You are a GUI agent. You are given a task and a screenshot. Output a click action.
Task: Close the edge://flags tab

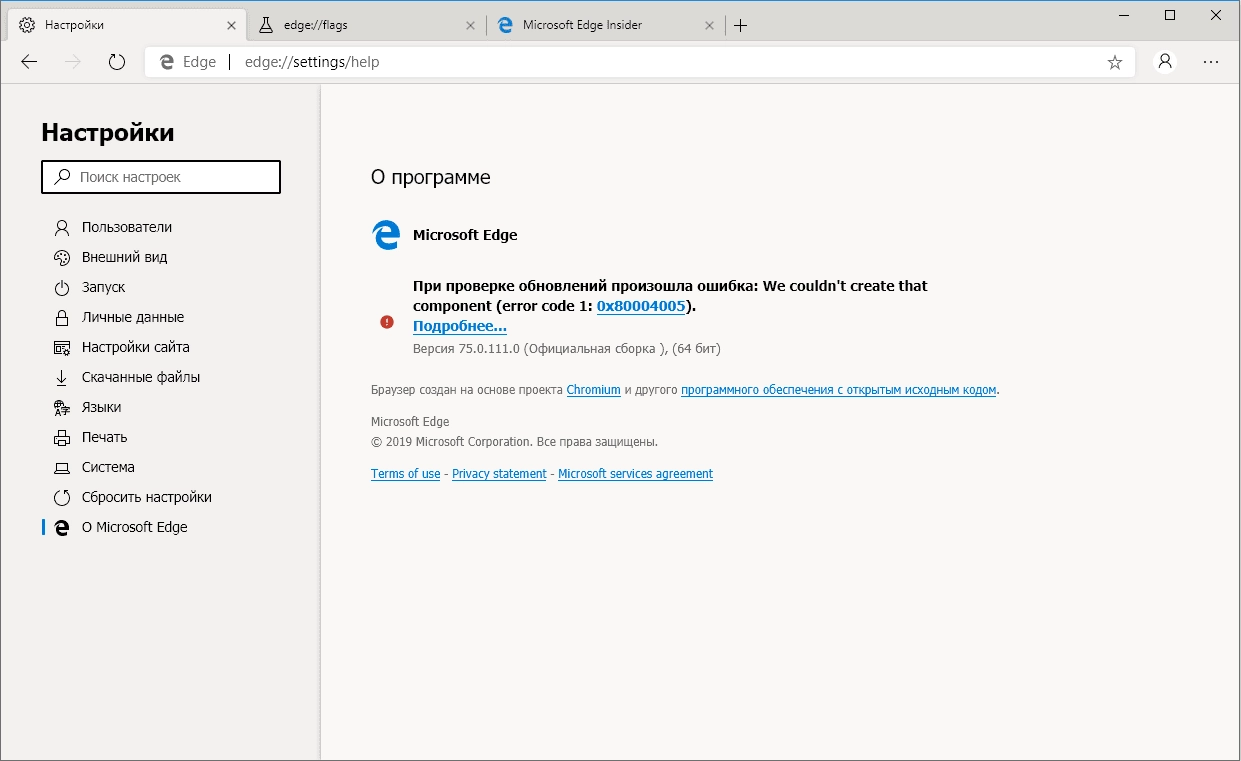pos(470,25)
